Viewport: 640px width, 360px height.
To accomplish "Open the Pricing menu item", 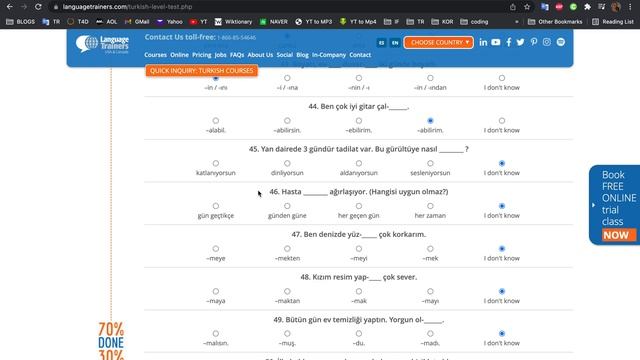I will pyautogui.click(x=202, y=55).
